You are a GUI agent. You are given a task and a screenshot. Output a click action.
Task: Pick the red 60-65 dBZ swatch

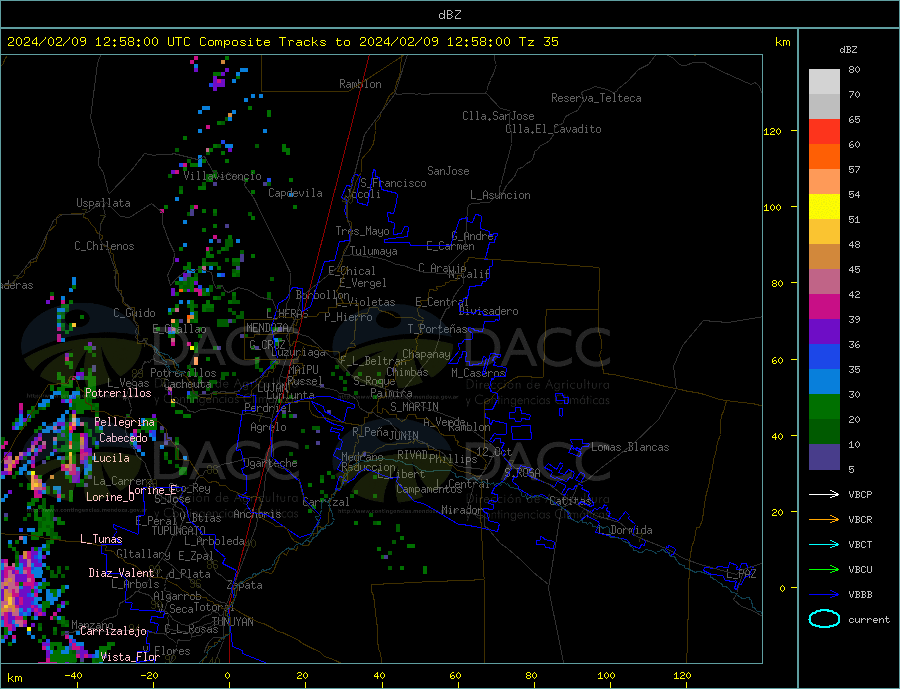824,131
